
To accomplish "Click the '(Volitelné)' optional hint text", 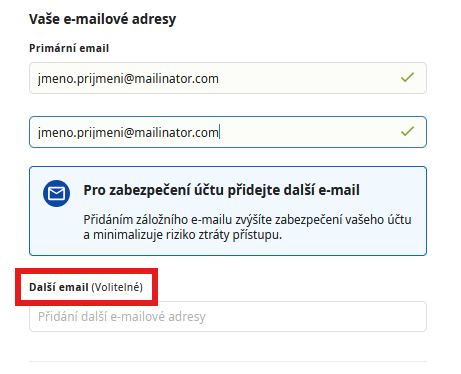I will point(117,287).
